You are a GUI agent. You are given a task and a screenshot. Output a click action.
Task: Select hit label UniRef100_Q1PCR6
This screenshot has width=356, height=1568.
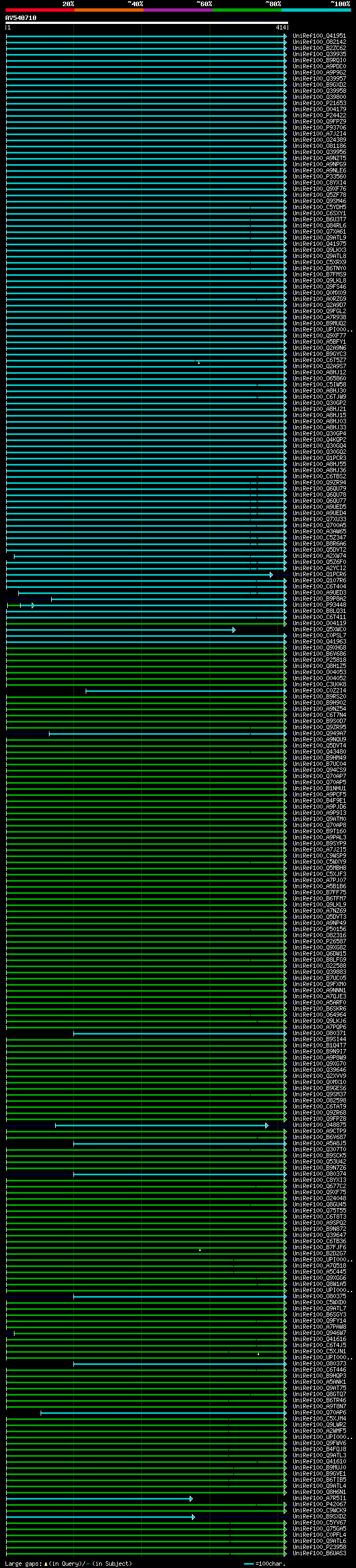pos(319,575)
